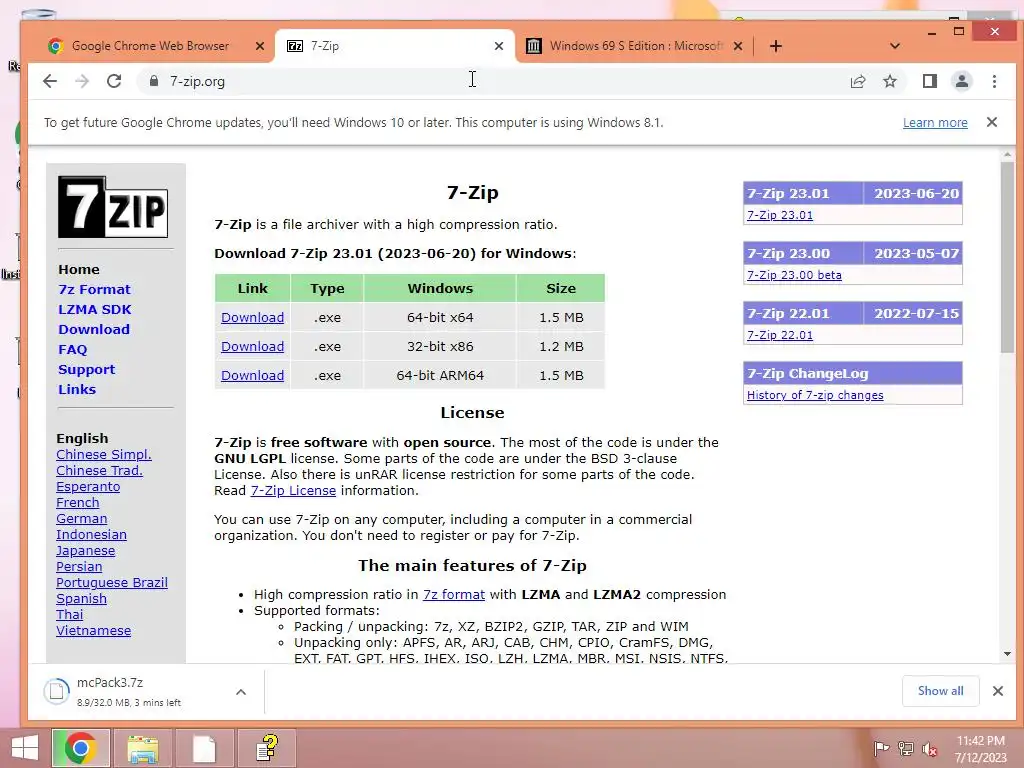
Task: Switch language to French
Action: pos(78,502)
